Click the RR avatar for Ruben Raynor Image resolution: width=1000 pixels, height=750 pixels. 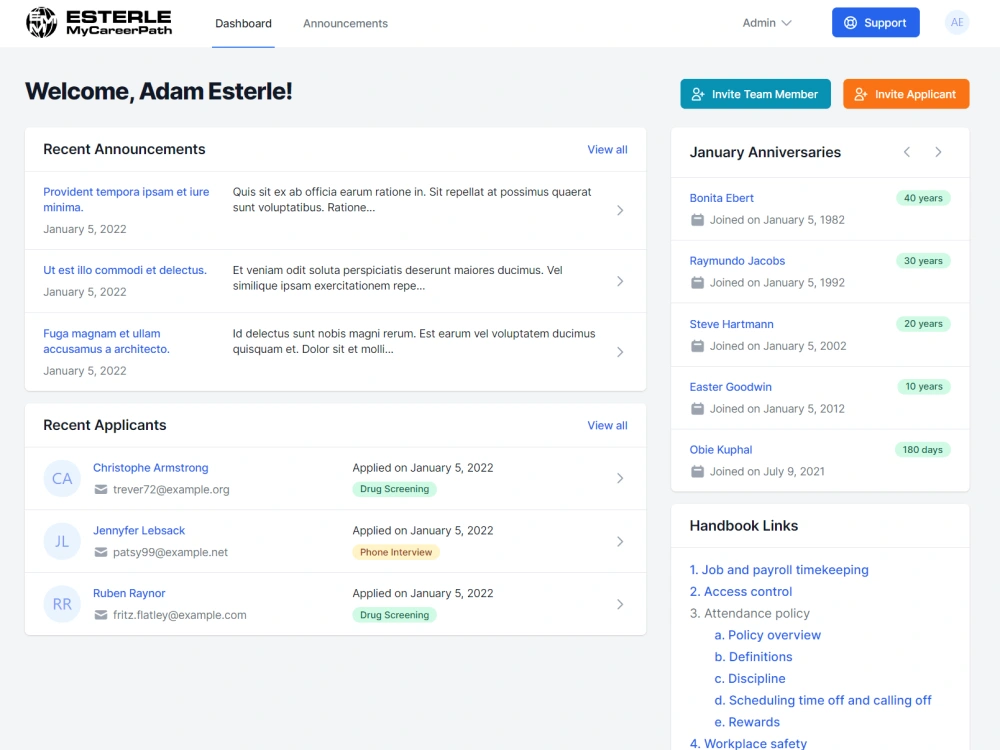(x=62, y=604)
